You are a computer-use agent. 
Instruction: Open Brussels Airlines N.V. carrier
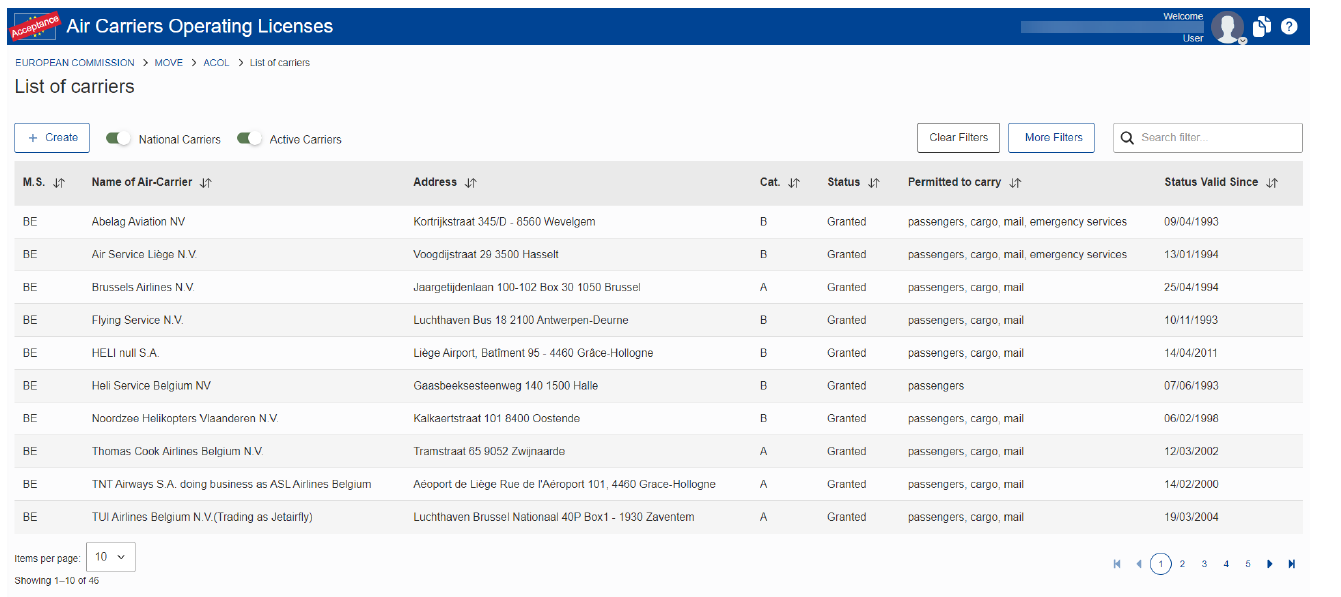(x=143, y=288)
